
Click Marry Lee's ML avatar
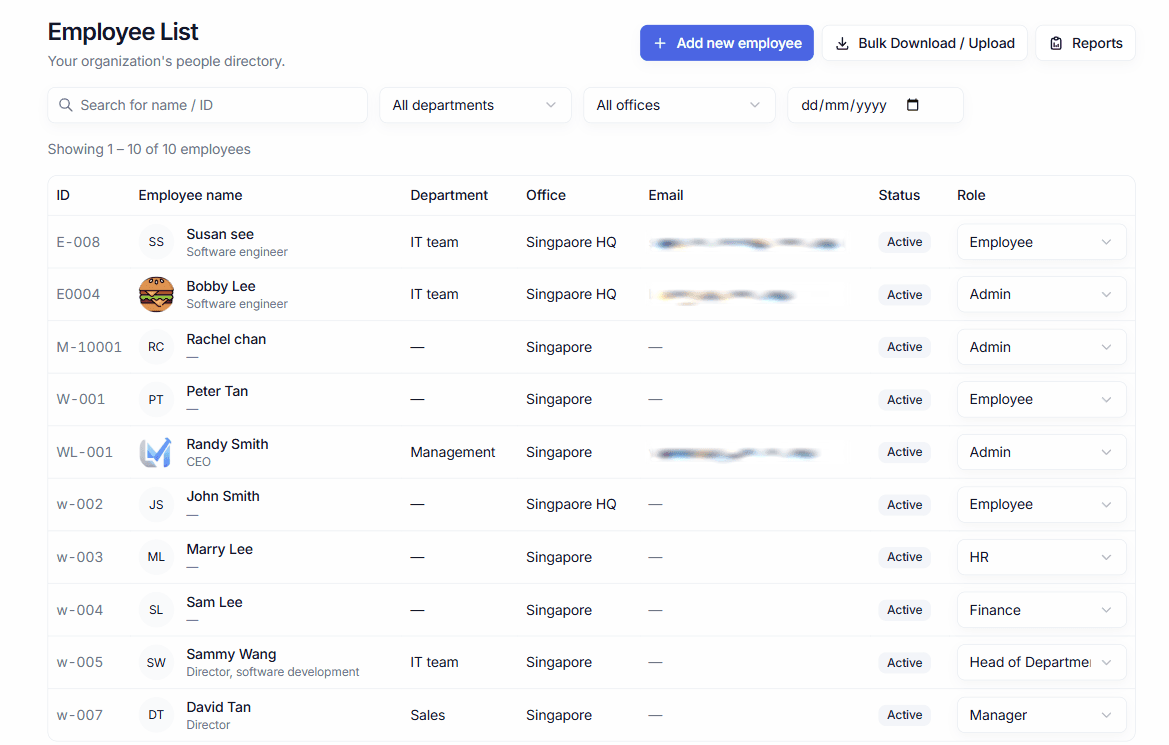pyautogui.click(x=156, y=557)
